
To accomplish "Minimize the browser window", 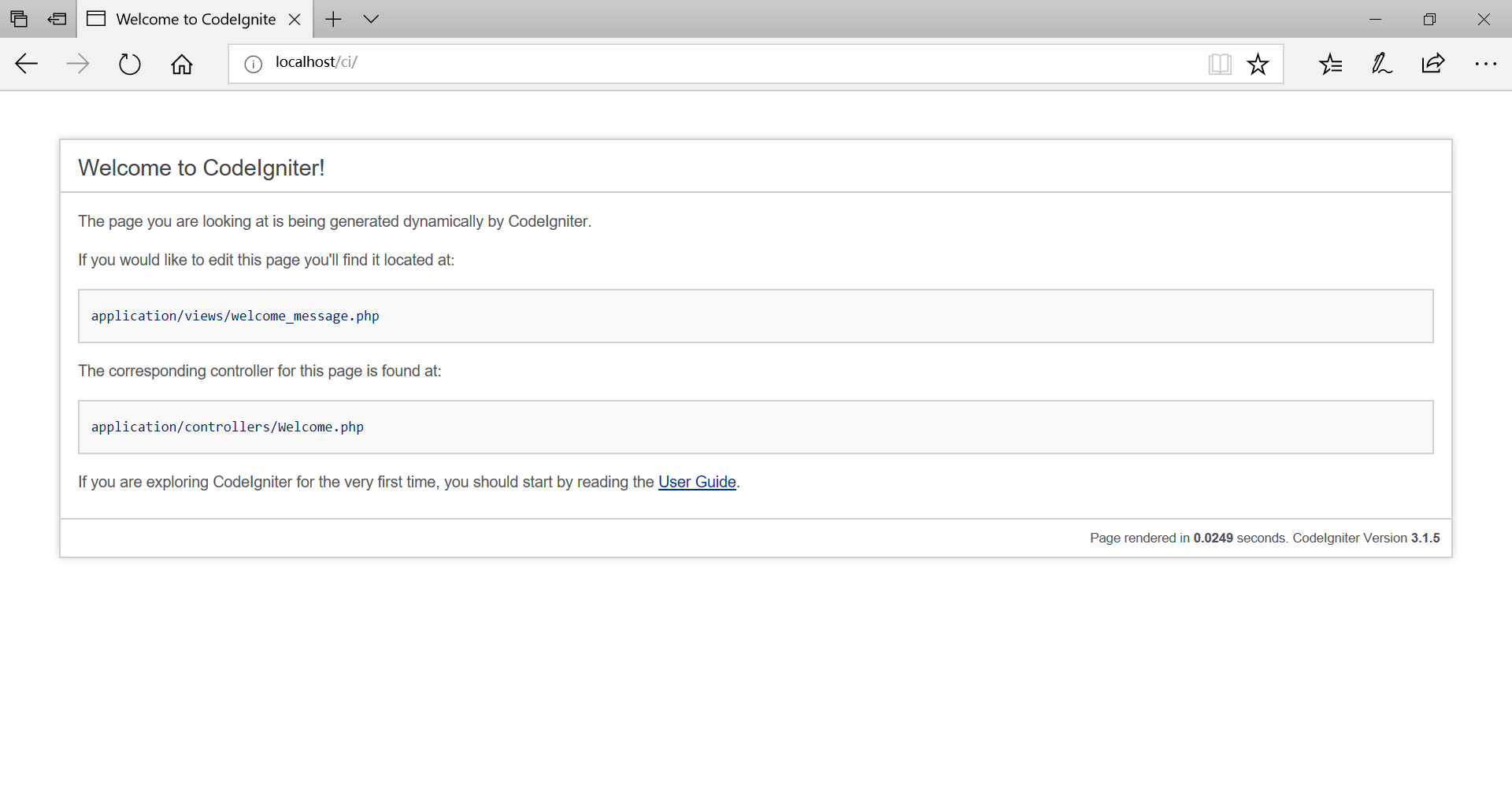I will pyautogui.click(x=1376, y=19).
